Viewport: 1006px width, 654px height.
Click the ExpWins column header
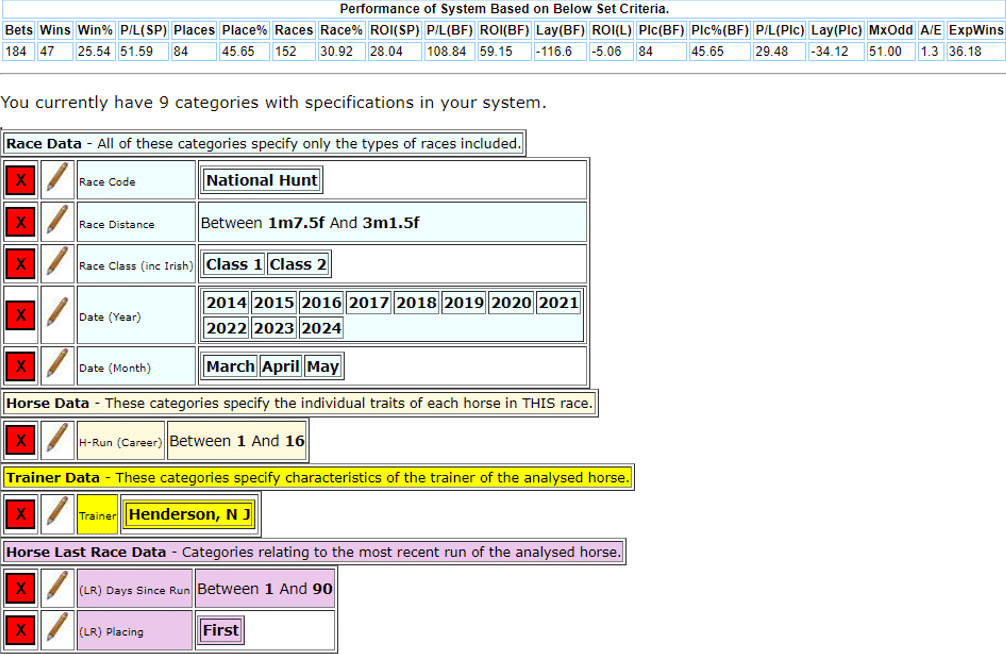click(x=976, y=30)
